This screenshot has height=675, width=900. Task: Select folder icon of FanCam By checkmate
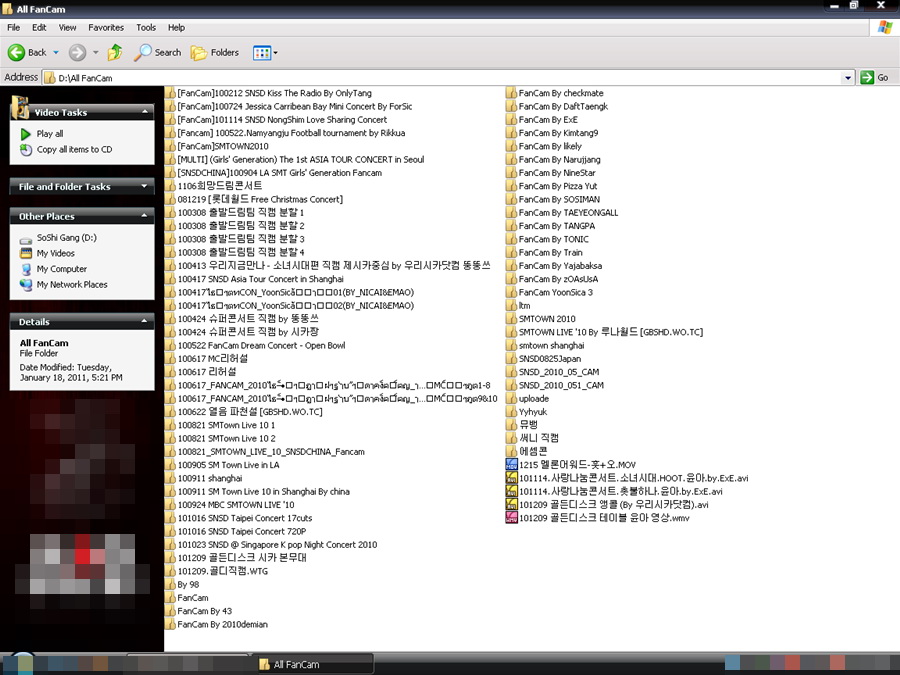click(511, 93)
